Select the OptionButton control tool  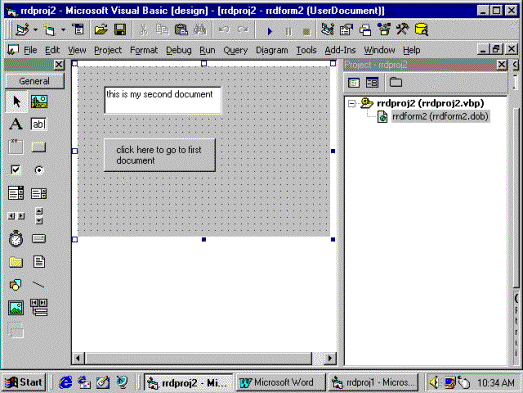(39, 170)
